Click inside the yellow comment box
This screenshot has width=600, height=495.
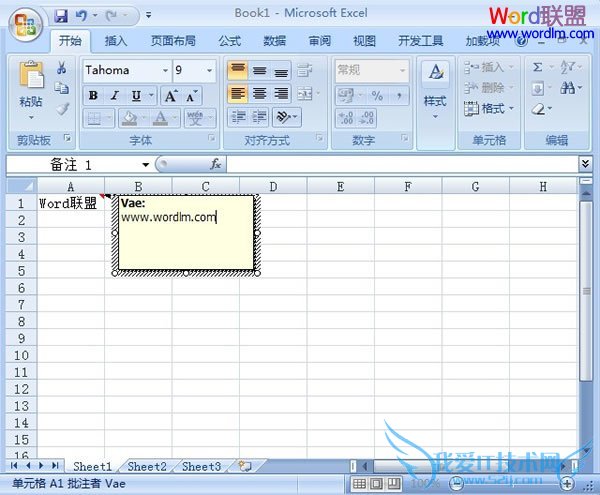click(186, 233)
